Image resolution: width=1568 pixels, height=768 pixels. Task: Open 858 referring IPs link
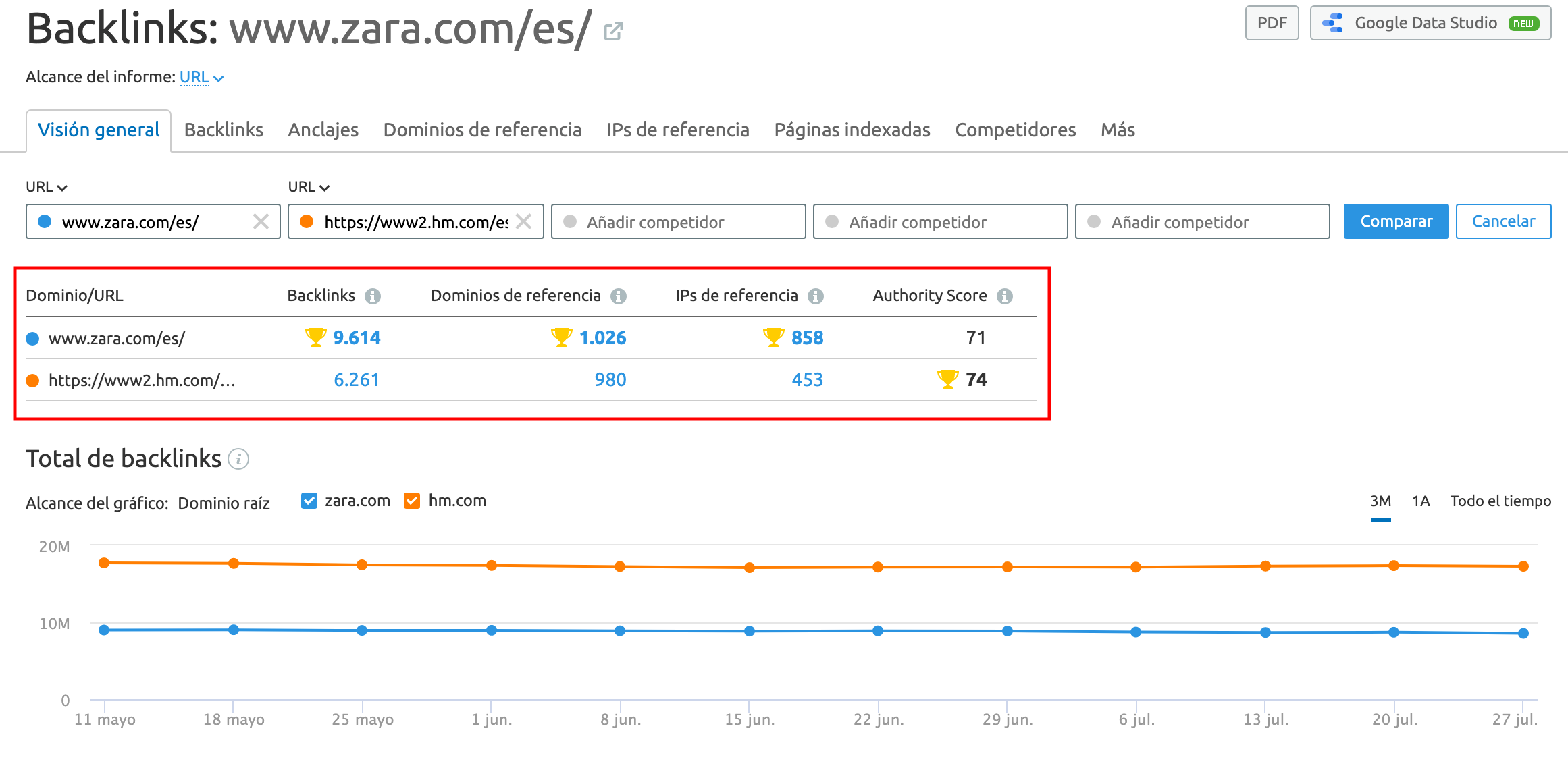coord(808,337)
